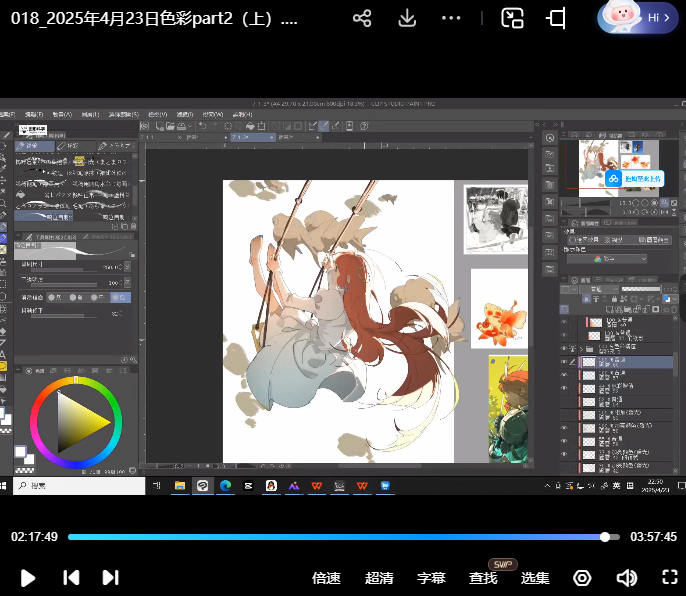Screen dimensions: 686x596
Task: Enable picture-in-picture mini player mode
Action: point(513,19)
